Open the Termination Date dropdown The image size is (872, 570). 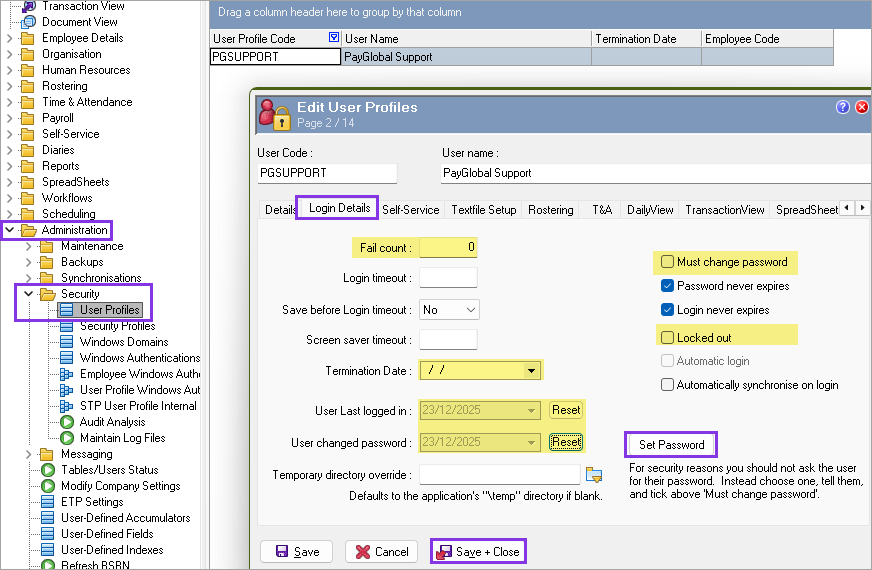(x=530, y=371)
